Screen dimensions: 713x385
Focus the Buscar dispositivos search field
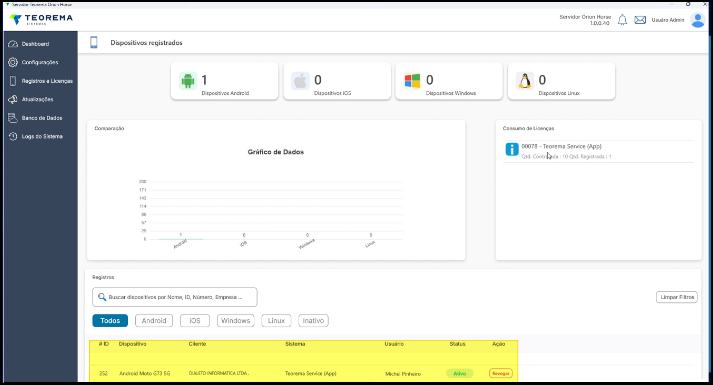(x=175, y=297)
